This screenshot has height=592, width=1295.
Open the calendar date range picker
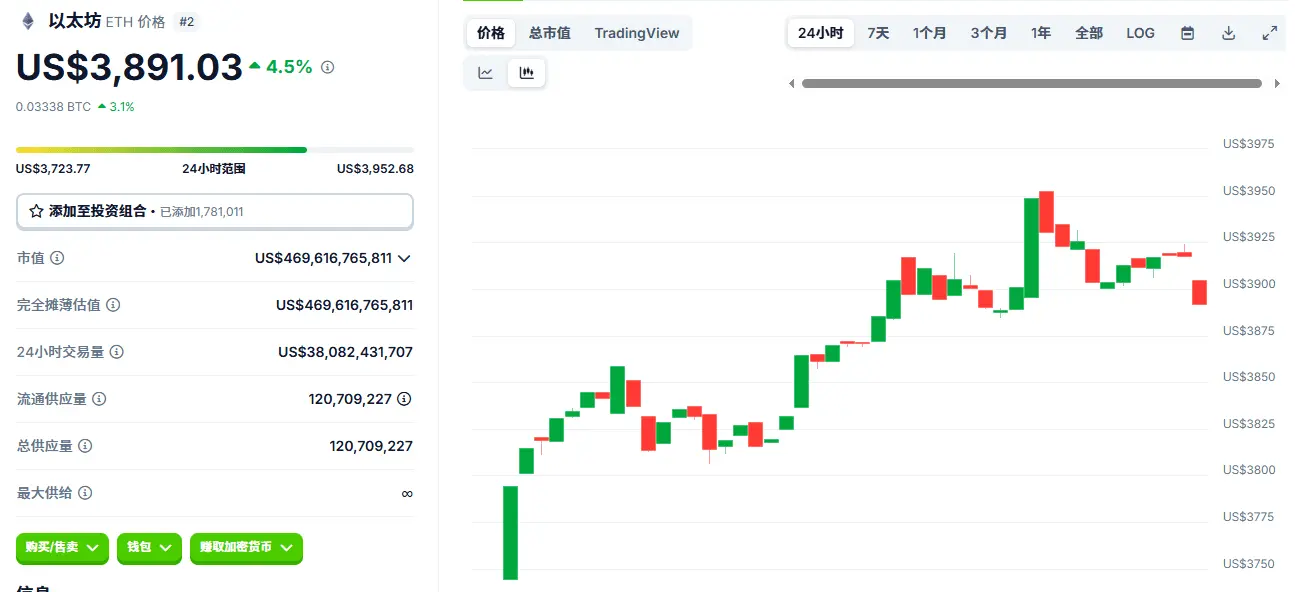[1188, 33]
